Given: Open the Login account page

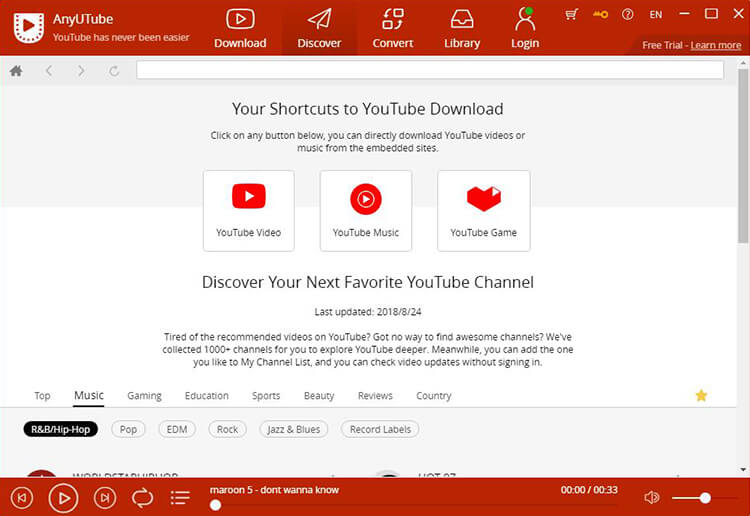Looking at the screenshot, I should [x=525, y=29].
